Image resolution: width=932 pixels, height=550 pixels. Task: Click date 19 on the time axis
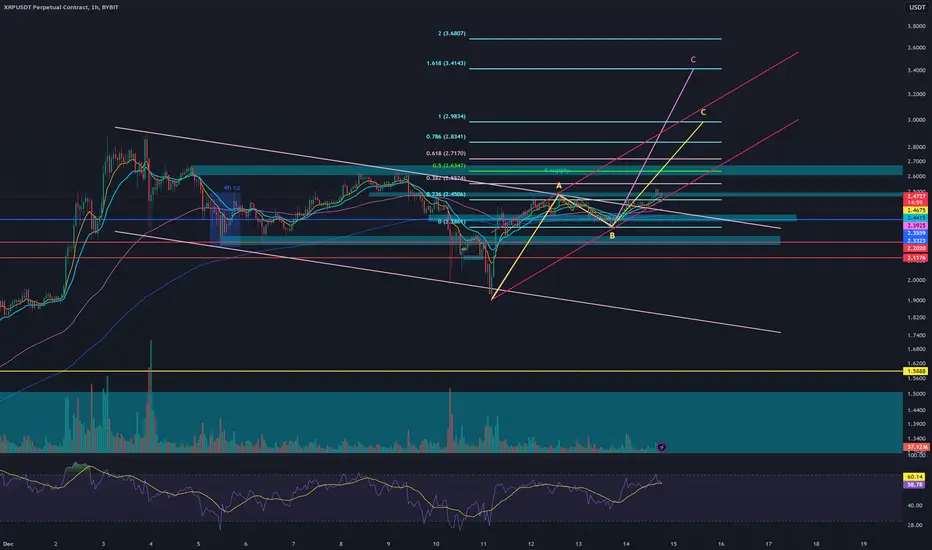pyautogui.click(x=864, y=543)
